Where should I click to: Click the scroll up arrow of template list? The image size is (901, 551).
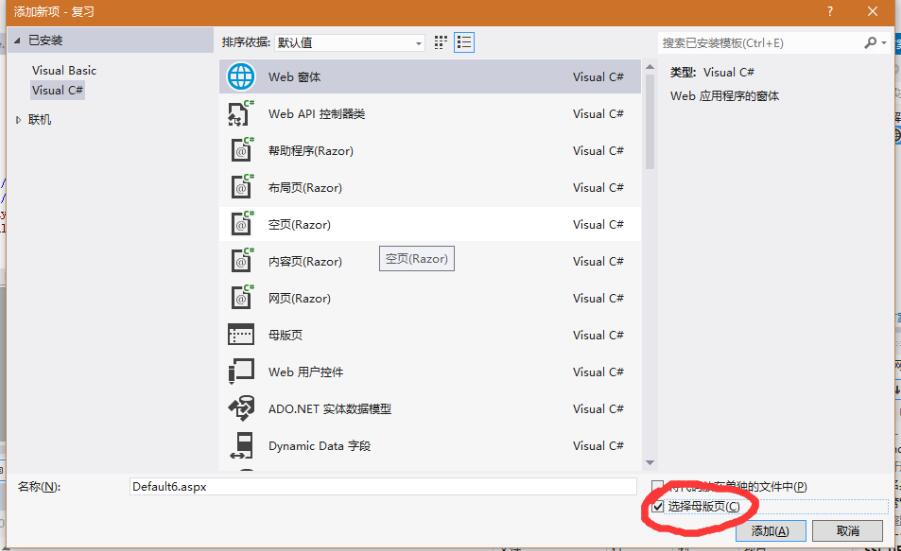pyautogui.click(x=650, y=67)
